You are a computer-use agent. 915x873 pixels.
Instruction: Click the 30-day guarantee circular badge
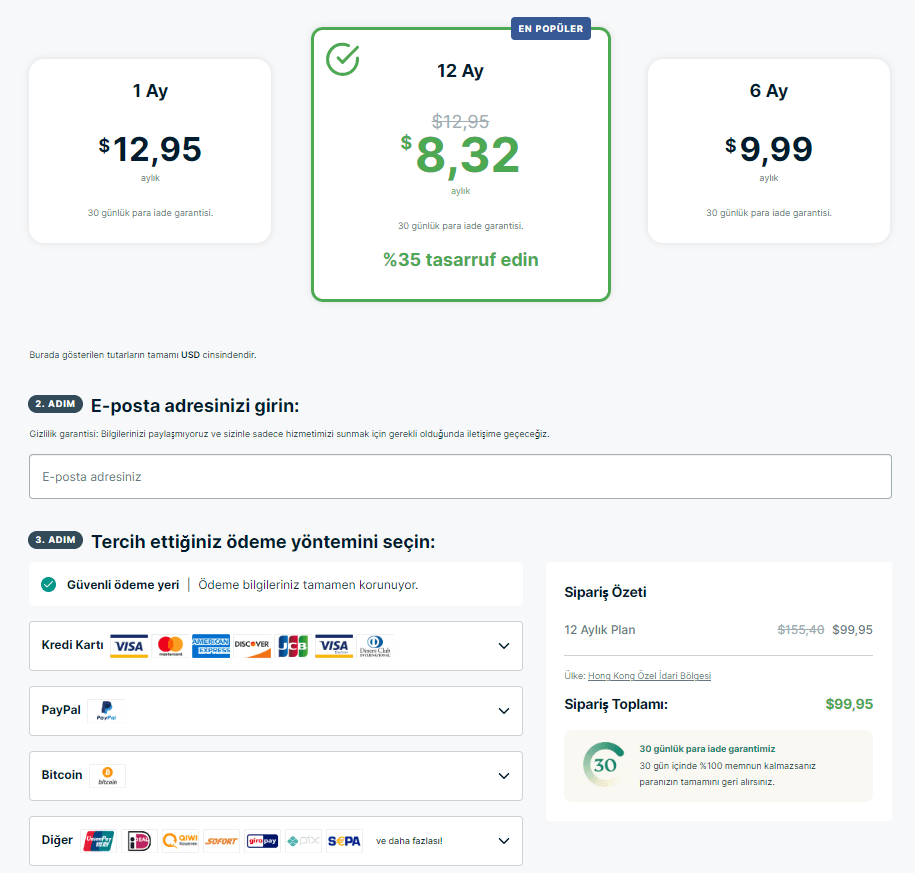pos(604,765)
